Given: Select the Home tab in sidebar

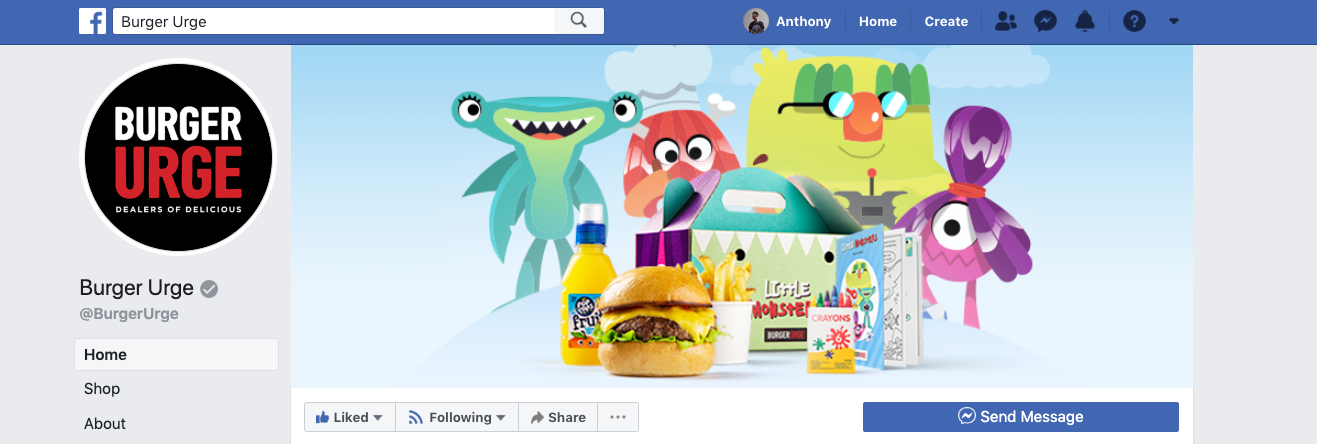Looking at the screenshot, I should click(x=176, y=355).
